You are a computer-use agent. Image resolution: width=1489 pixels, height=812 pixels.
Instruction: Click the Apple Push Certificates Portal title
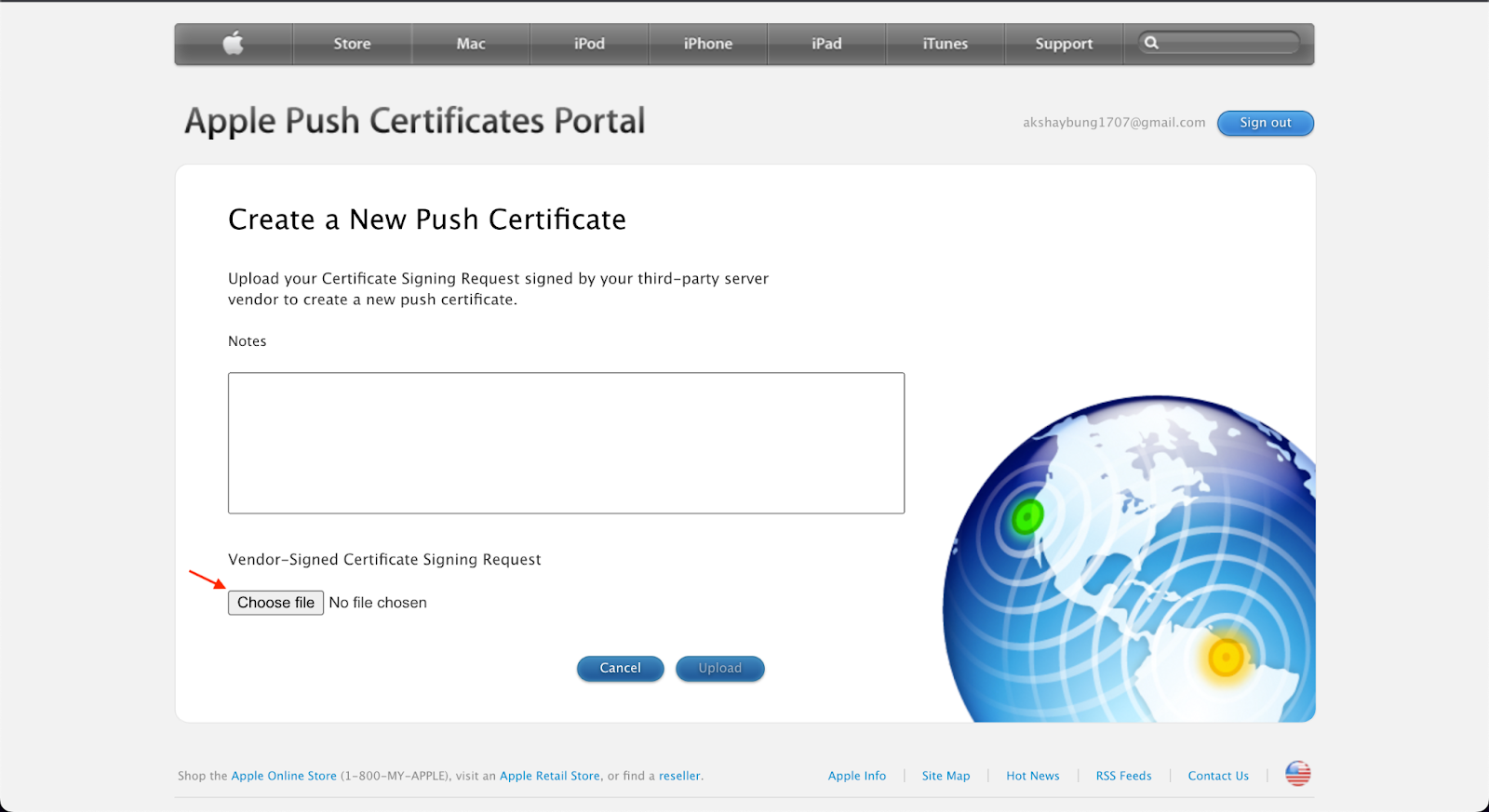pos(415,121)
